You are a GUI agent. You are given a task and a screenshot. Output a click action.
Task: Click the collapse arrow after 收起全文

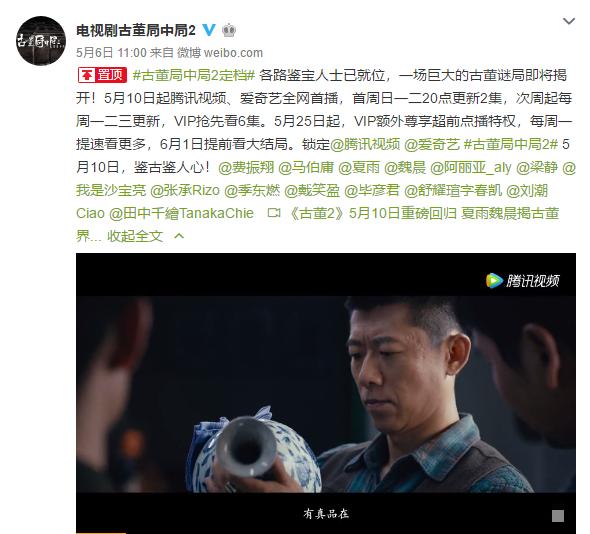pos(179,236)
